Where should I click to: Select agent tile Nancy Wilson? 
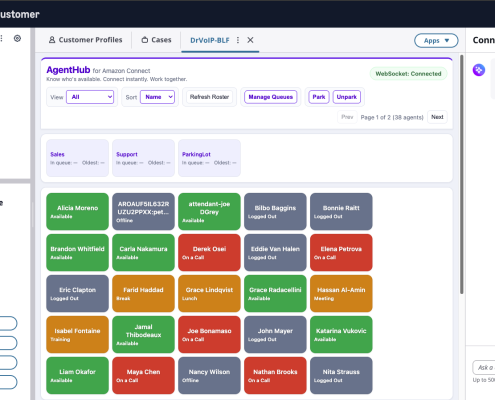(x=209, y=376)
